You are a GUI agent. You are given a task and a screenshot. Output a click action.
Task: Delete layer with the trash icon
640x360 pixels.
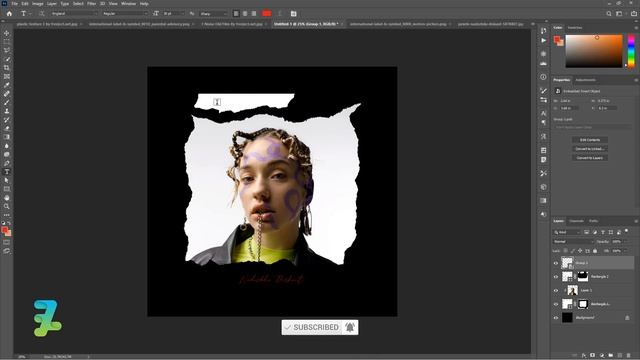point(629,356)
